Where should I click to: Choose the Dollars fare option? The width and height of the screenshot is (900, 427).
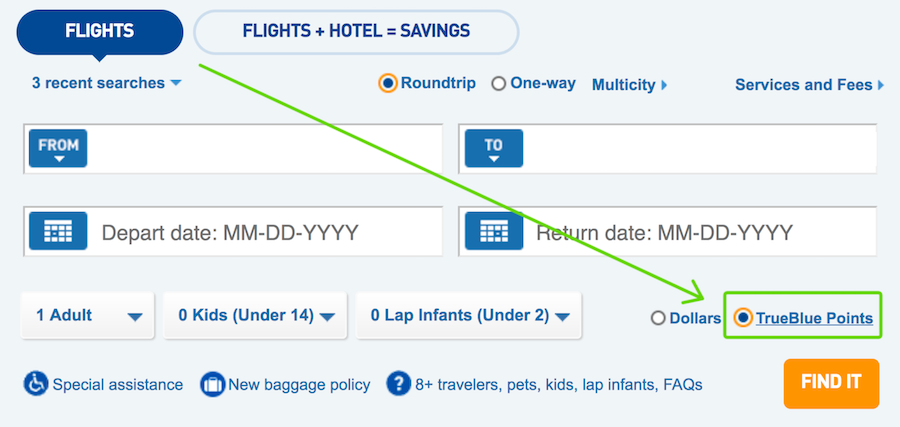coord(658,318)
